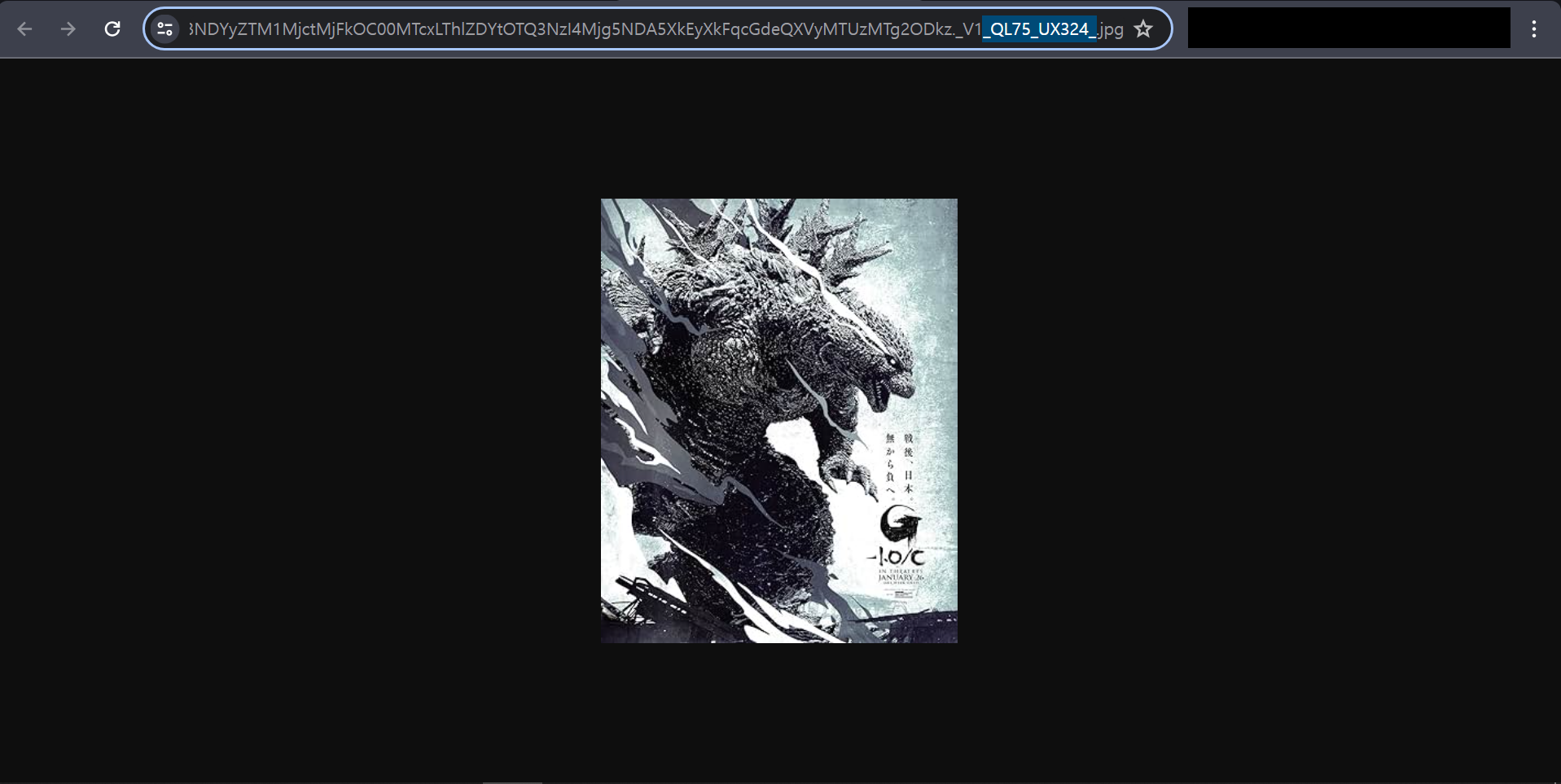Click the forward navigation arrow
Image resolution: width=1561 pixels, height=784 pixels.
pyautogui.click(x=68, y=29)
